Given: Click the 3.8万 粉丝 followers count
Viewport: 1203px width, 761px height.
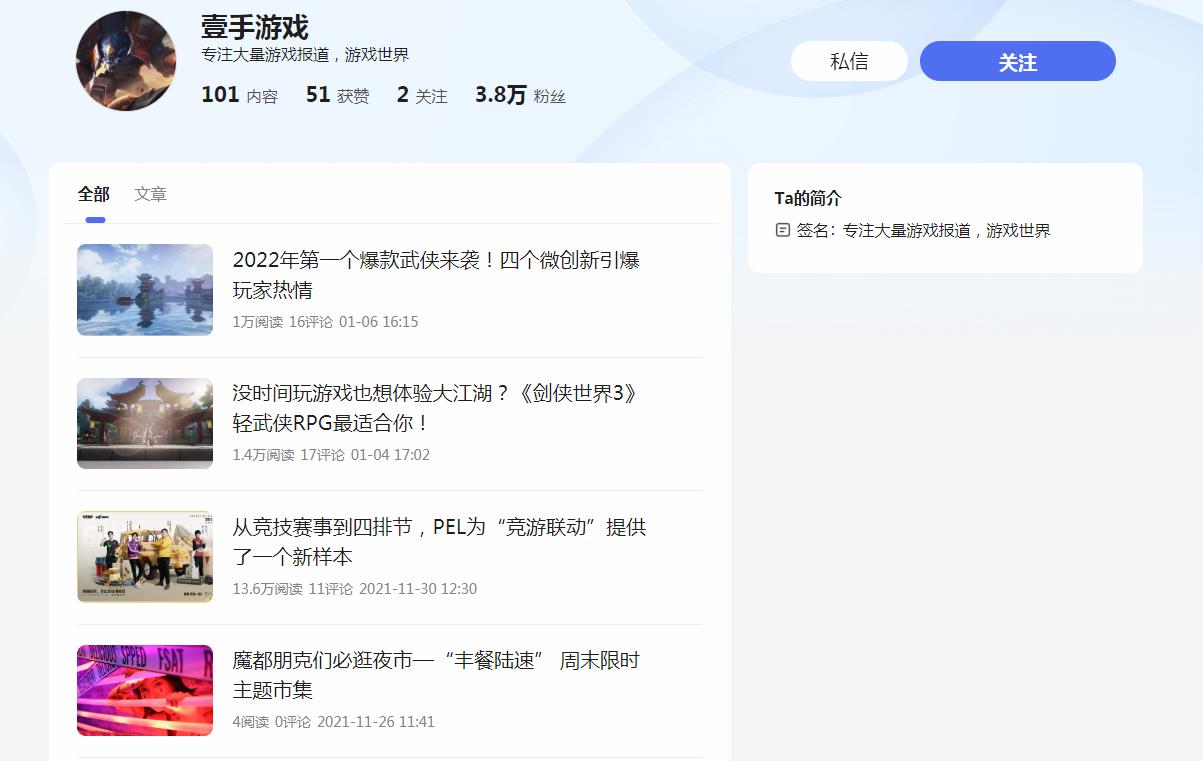Looking at the screenshot, I should click(520, 95).
